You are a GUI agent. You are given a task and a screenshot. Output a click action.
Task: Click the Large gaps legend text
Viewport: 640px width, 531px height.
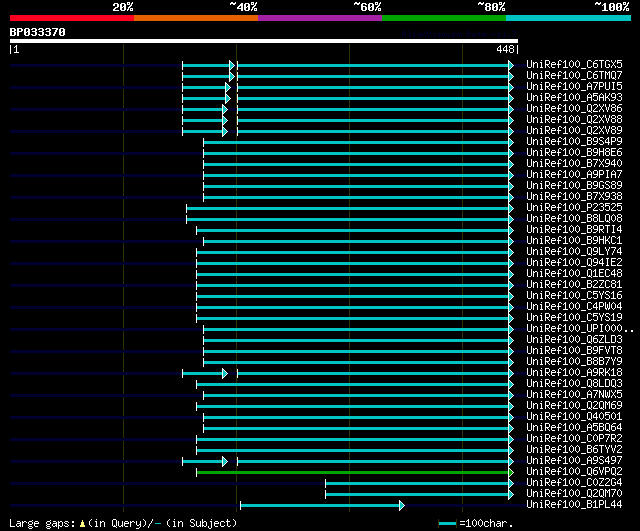tap(123, 524)
